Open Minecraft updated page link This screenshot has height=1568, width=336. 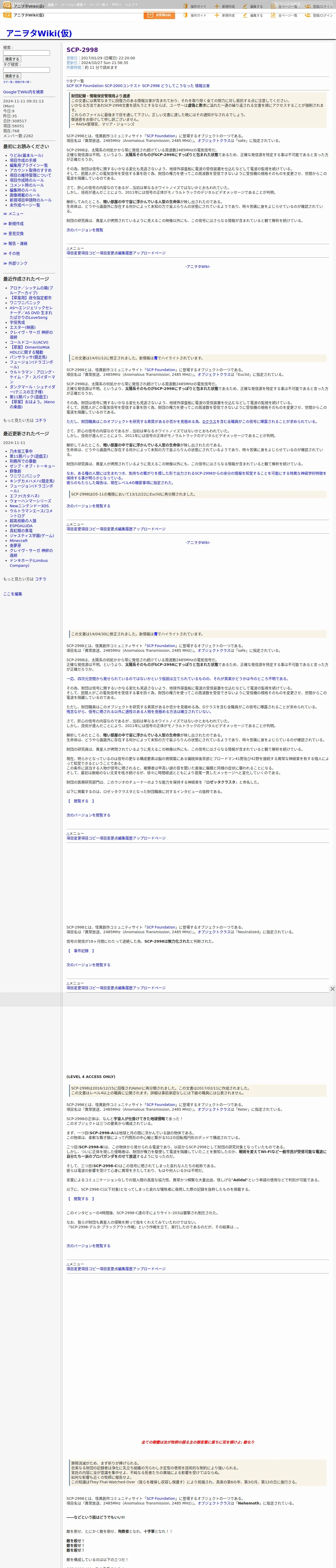19,540
